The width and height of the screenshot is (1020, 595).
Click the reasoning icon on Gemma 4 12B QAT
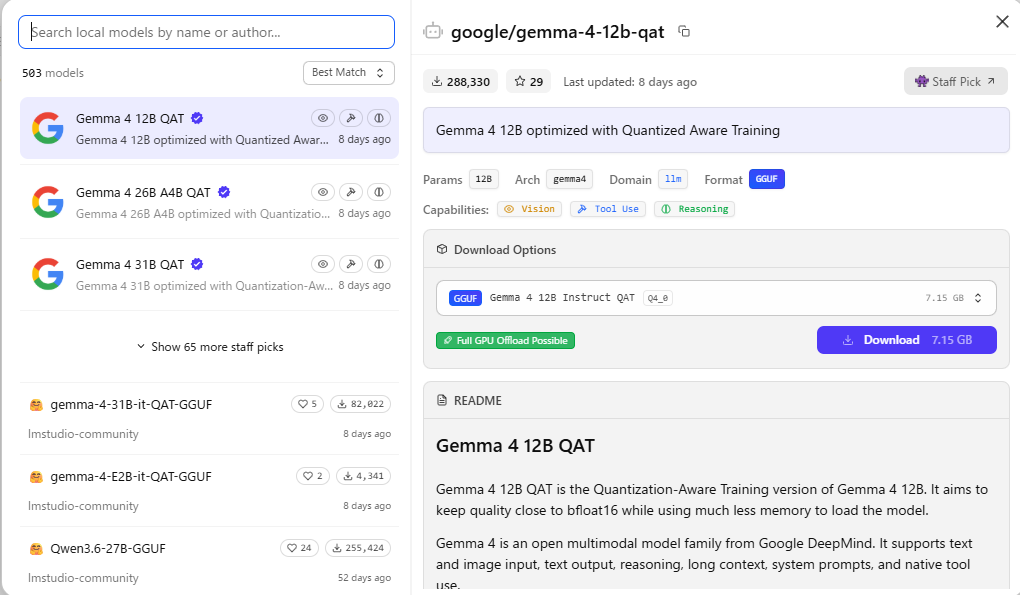(x=379, y=118)
